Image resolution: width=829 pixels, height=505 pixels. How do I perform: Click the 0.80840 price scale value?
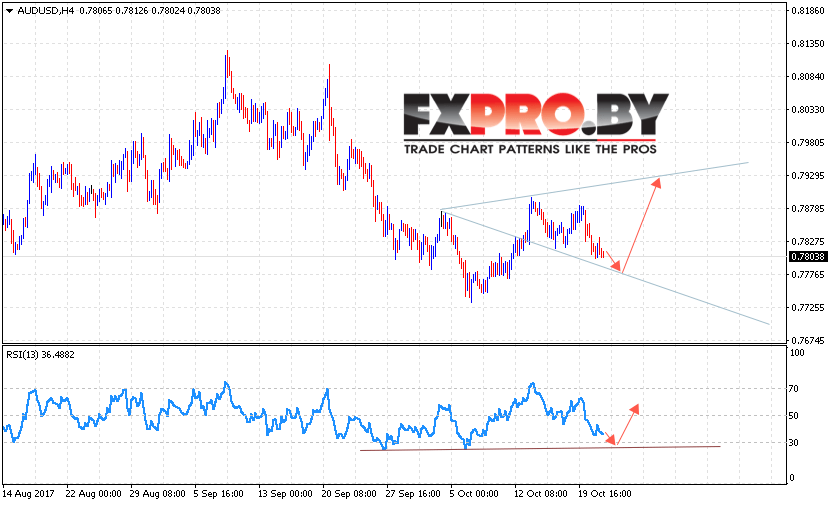coord(807,77)
